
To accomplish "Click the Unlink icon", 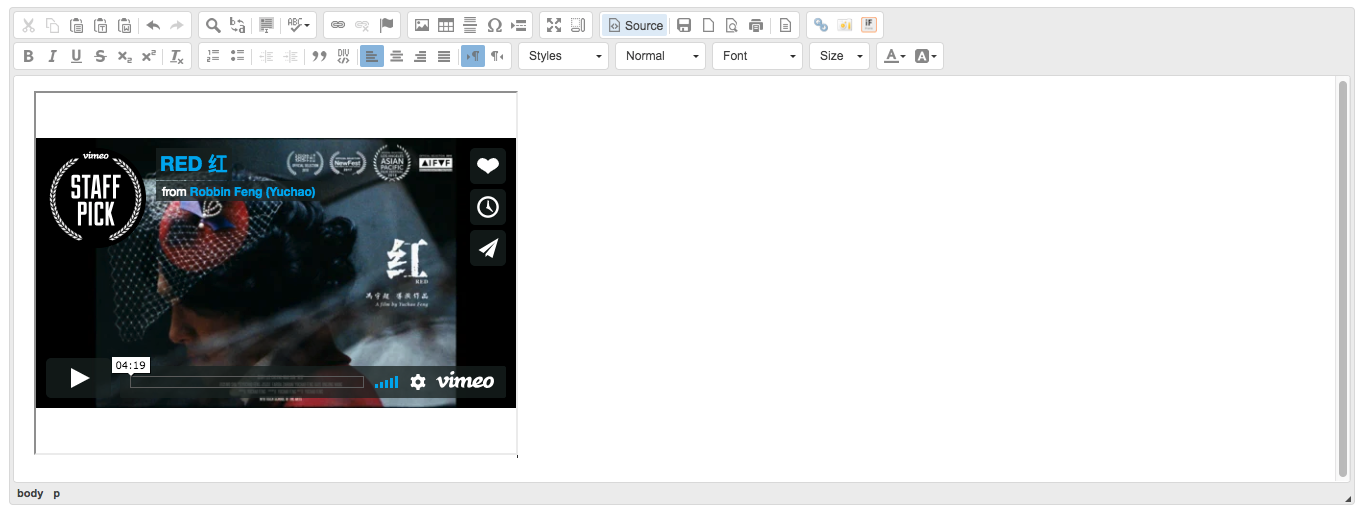I will click(362, 25).
